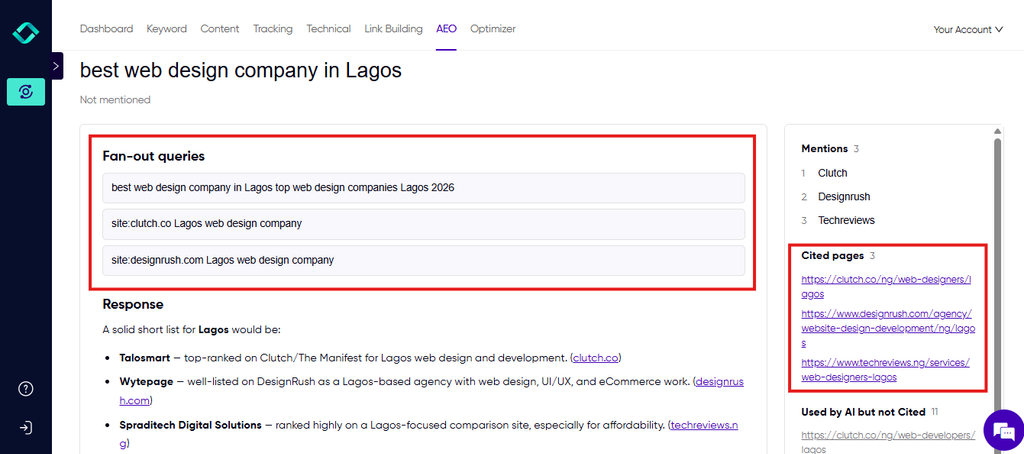Select the 'site:clutch.co Lagos web design company' query
1024x454 pixels.
point(423,223)
